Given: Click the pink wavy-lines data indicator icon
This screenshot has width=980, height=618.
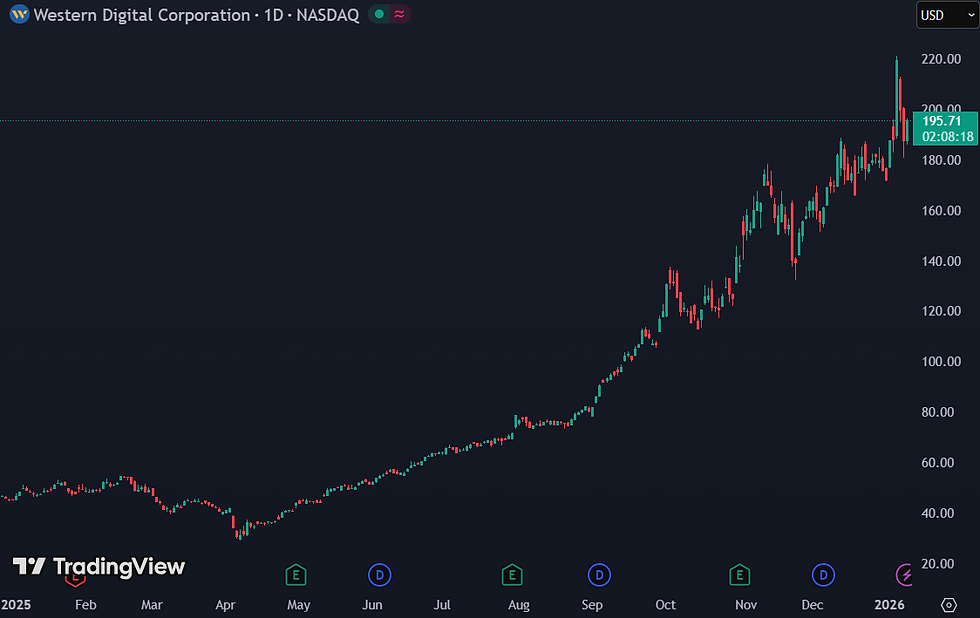Looking at the screenshot, I should pos(399,14).
